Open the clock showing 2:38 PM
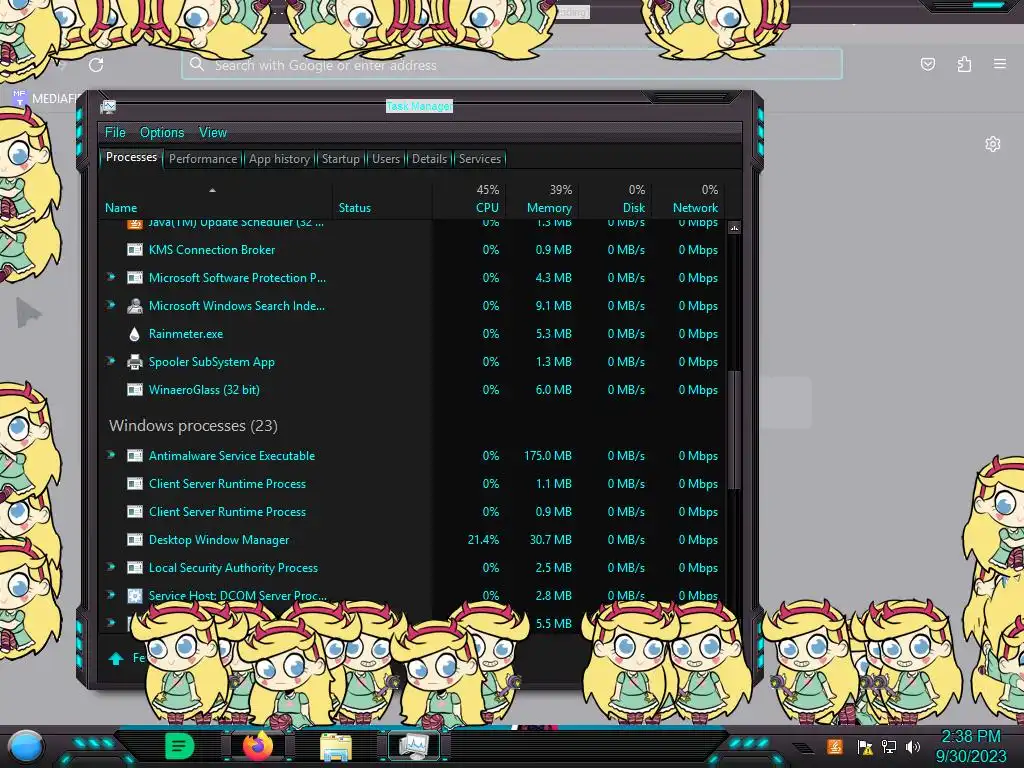Image resolution: width=1024 pixels, height=768 pixels. tap(971, 746)
